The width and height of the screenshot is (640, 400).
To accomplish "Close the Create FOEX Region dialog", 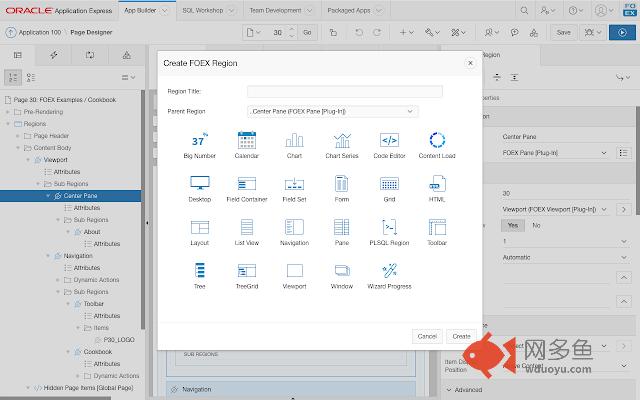I will [470, 63].
